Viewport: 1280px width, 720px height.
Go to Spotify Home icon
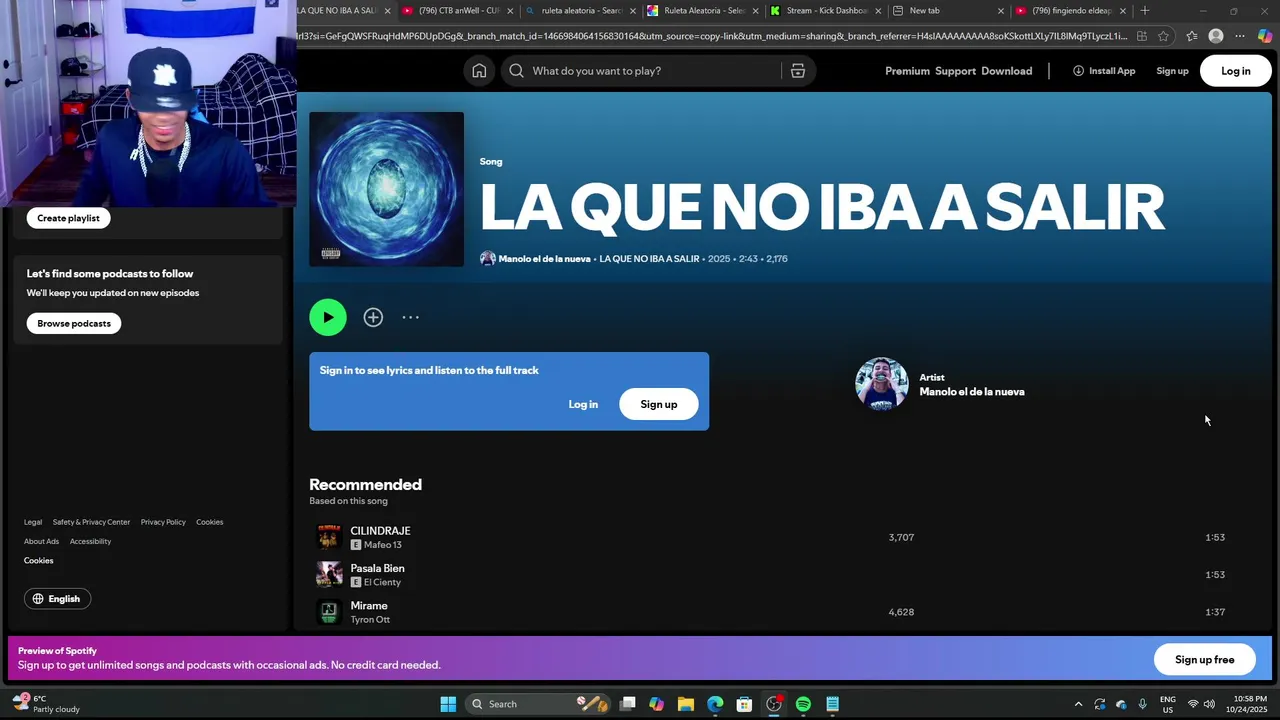click(x=479, y=71)
